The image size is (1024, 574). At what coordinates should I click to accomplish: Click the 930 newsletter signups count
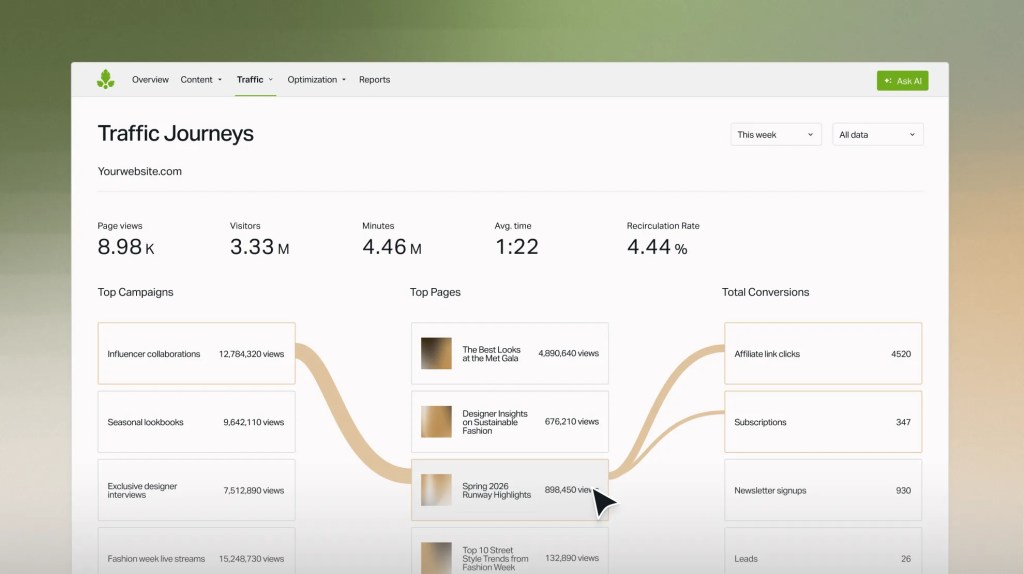coord(903,490)
